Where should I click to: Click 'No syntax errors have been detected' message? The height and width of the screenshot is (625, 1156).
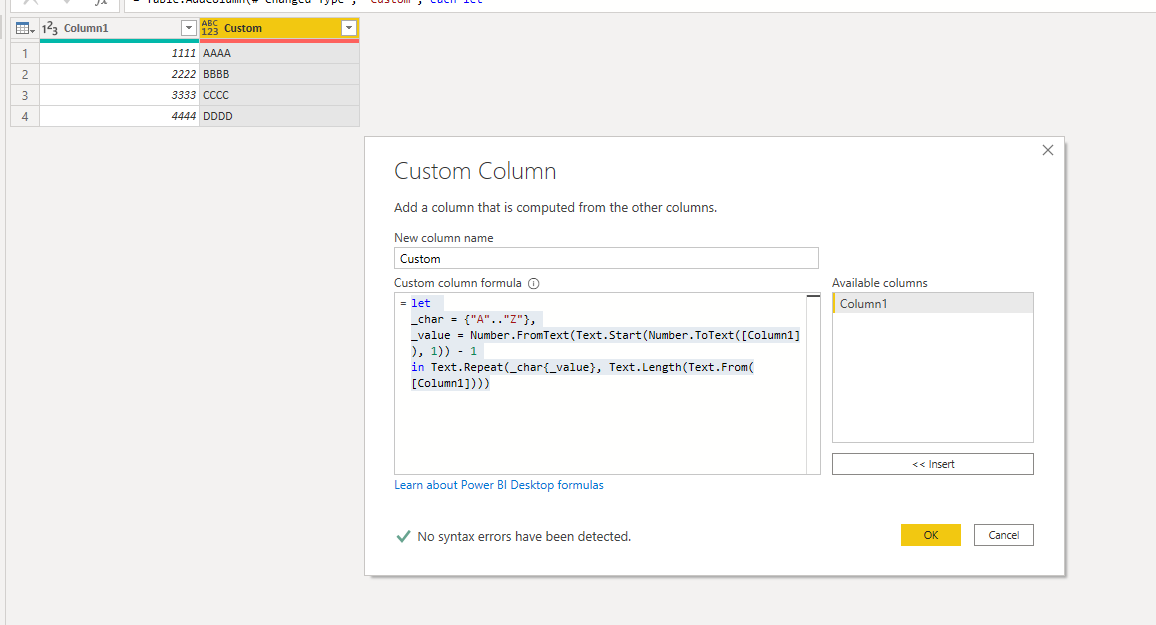[x=524, y=537]
